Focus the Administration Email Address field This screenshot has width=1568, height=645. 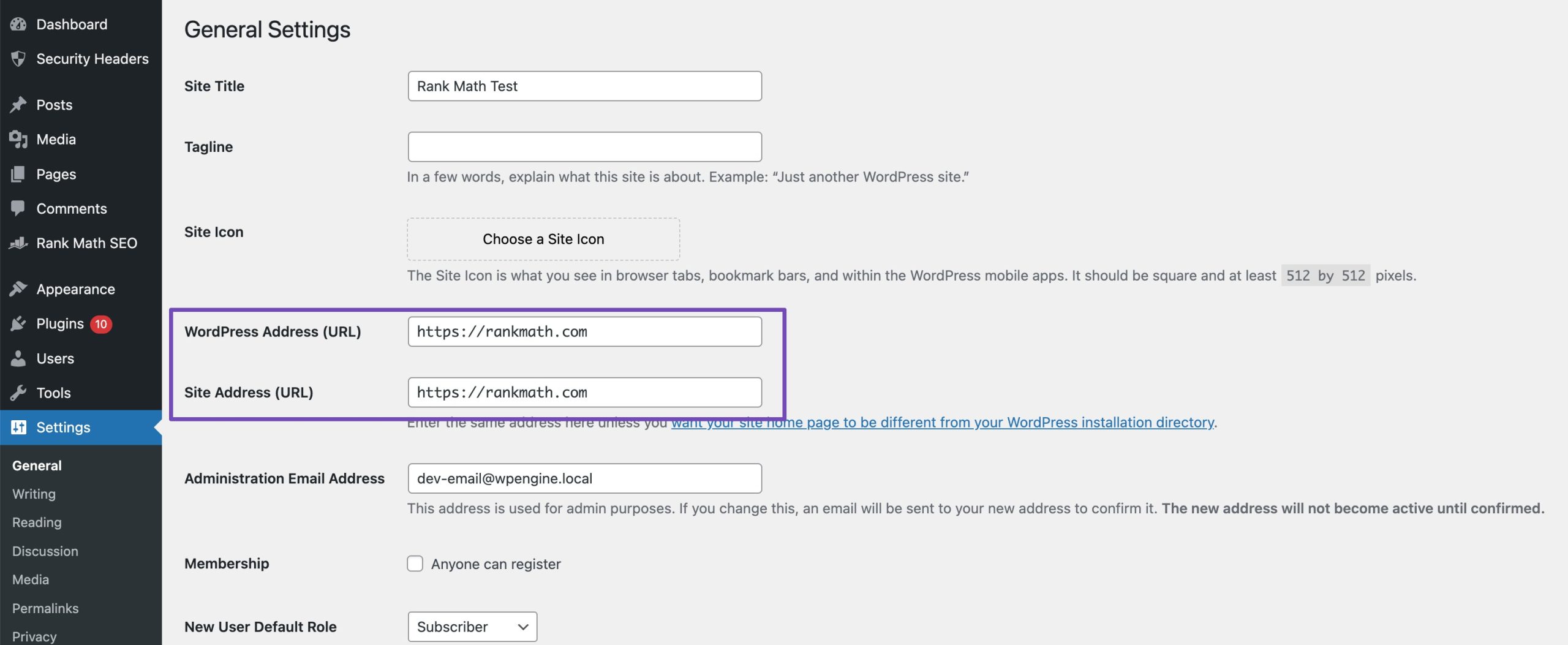click(584, 478)
